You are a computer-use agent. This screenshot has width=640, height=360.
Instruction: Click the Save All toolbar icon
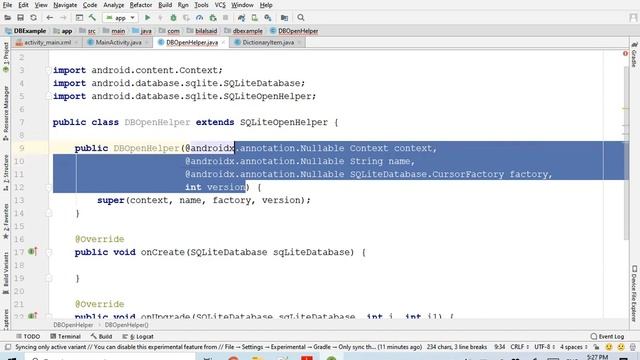(x=20, y=18)
